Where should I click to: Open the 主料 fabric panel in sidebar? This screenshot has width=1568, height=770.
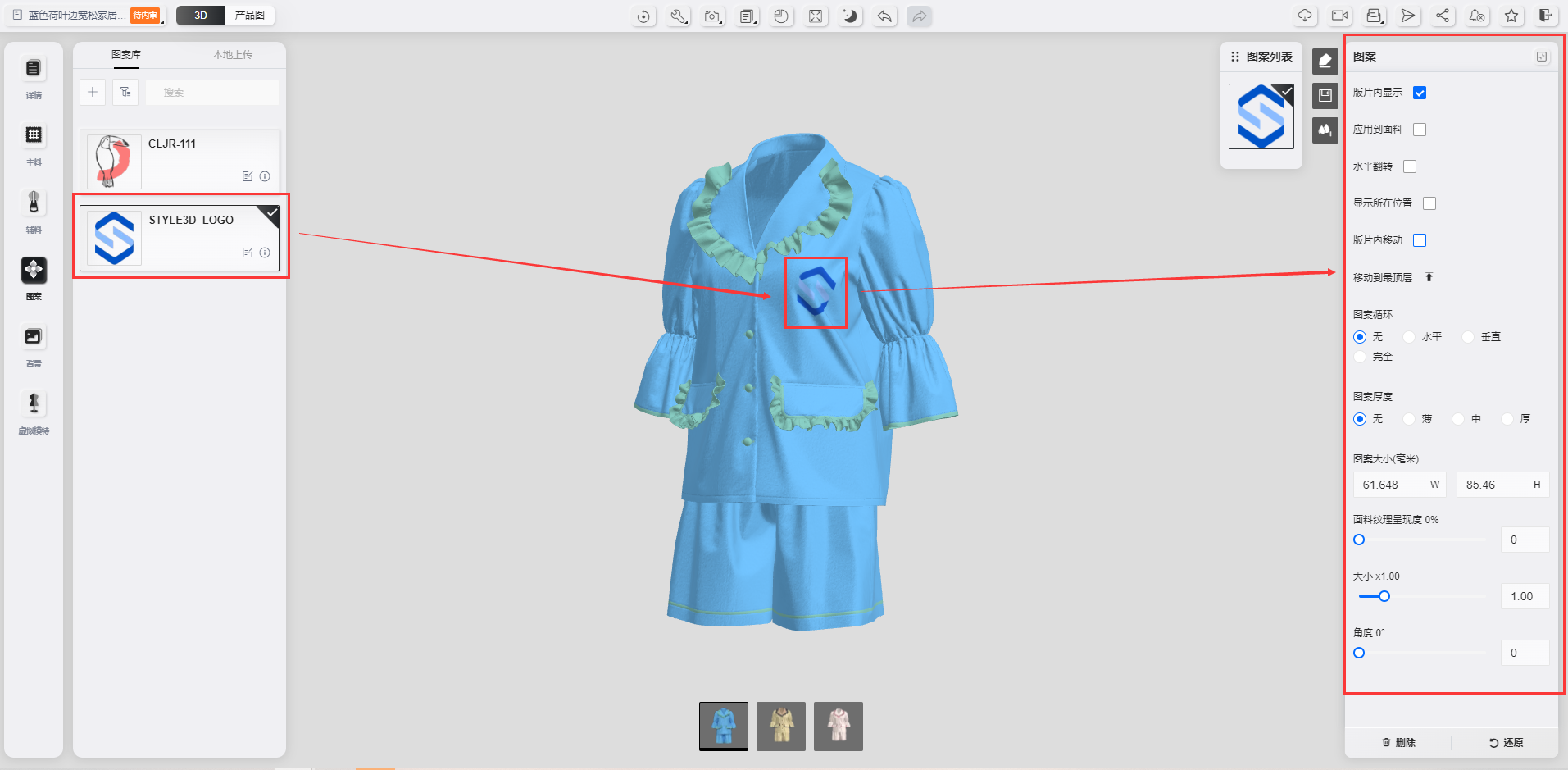[34, 136]
